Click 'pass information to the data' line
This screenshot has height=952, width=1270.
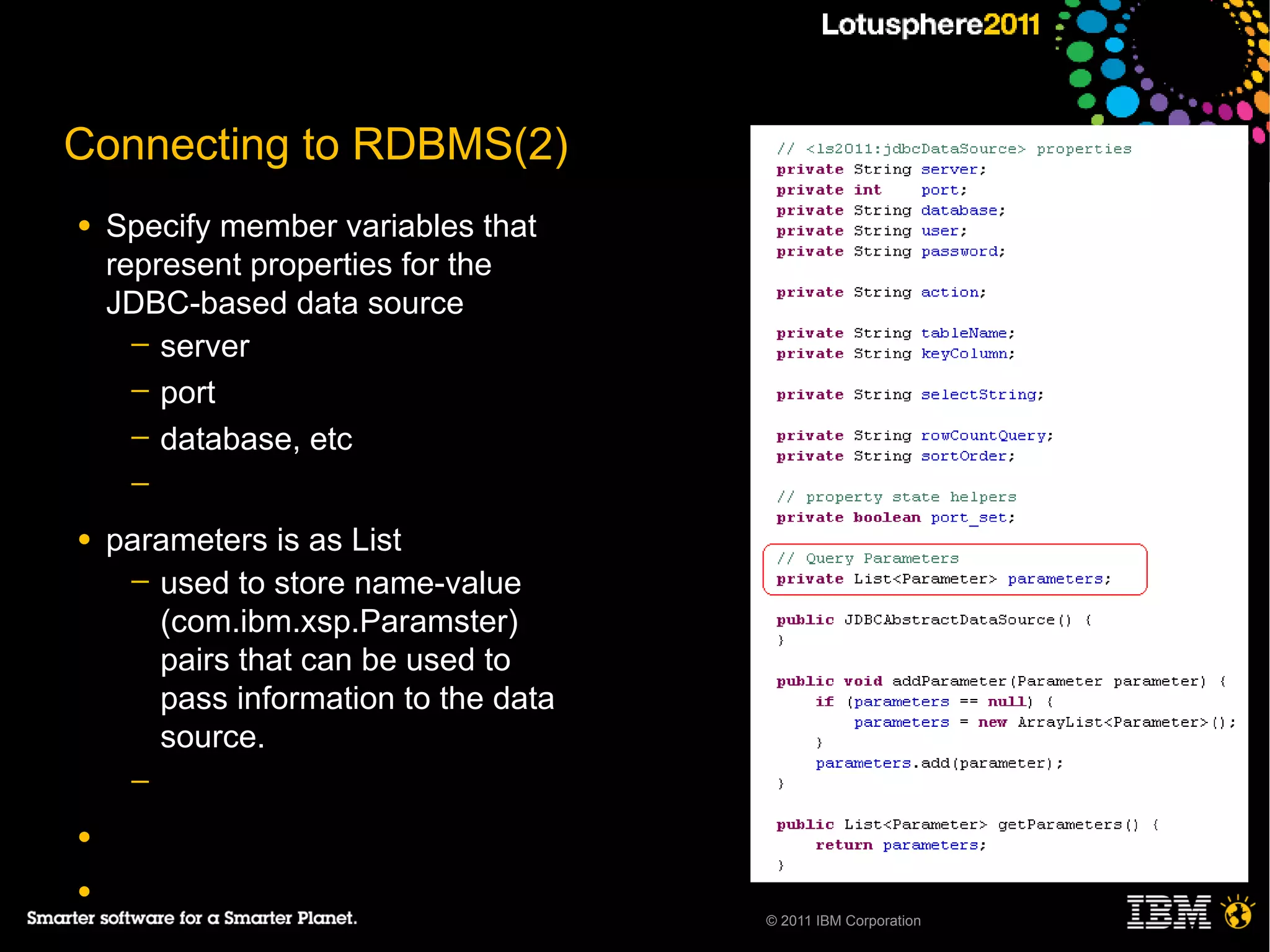point(357,698)
